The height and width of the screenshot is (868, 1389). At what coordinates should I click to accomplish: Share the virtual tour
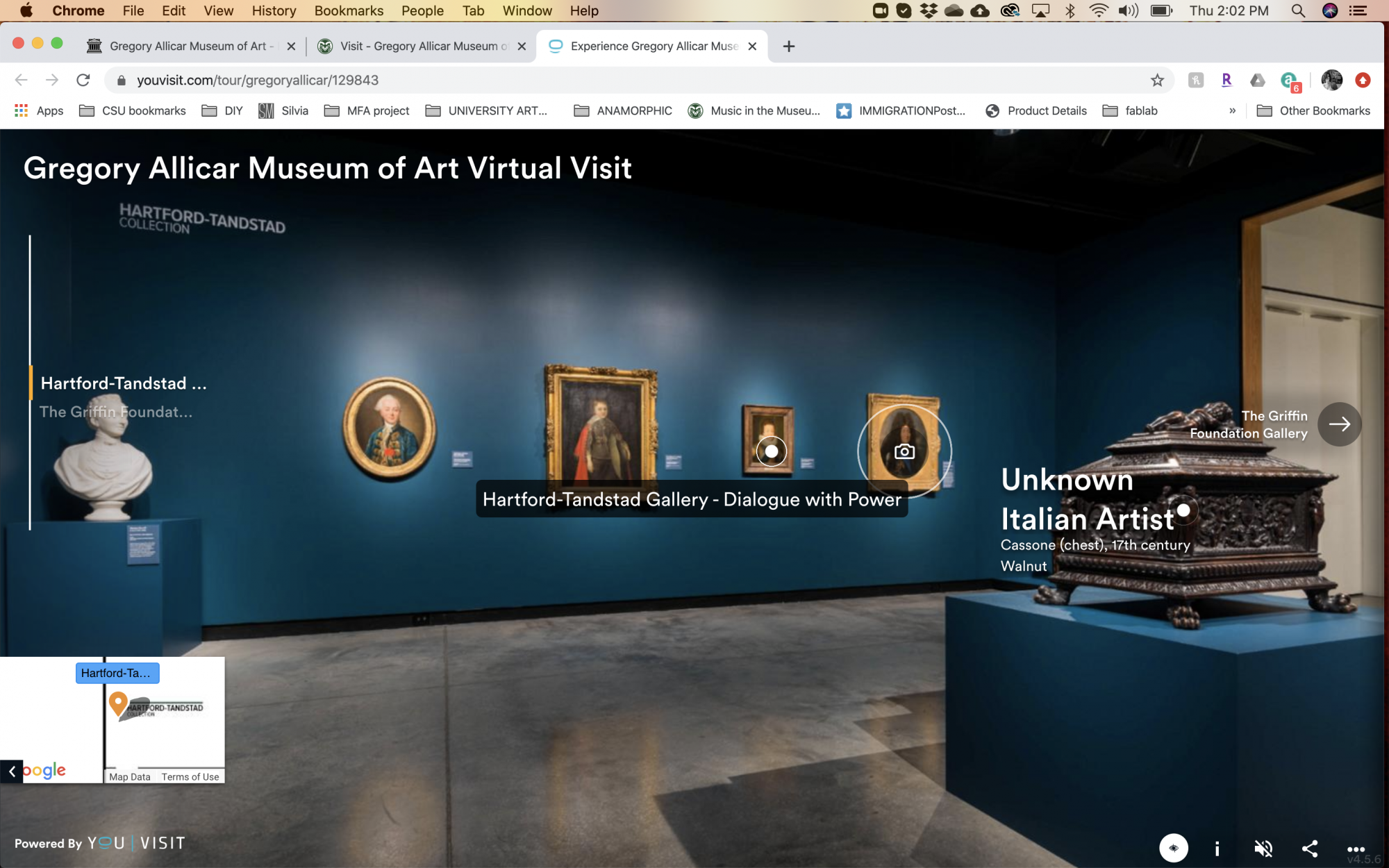click(1310, 848)
